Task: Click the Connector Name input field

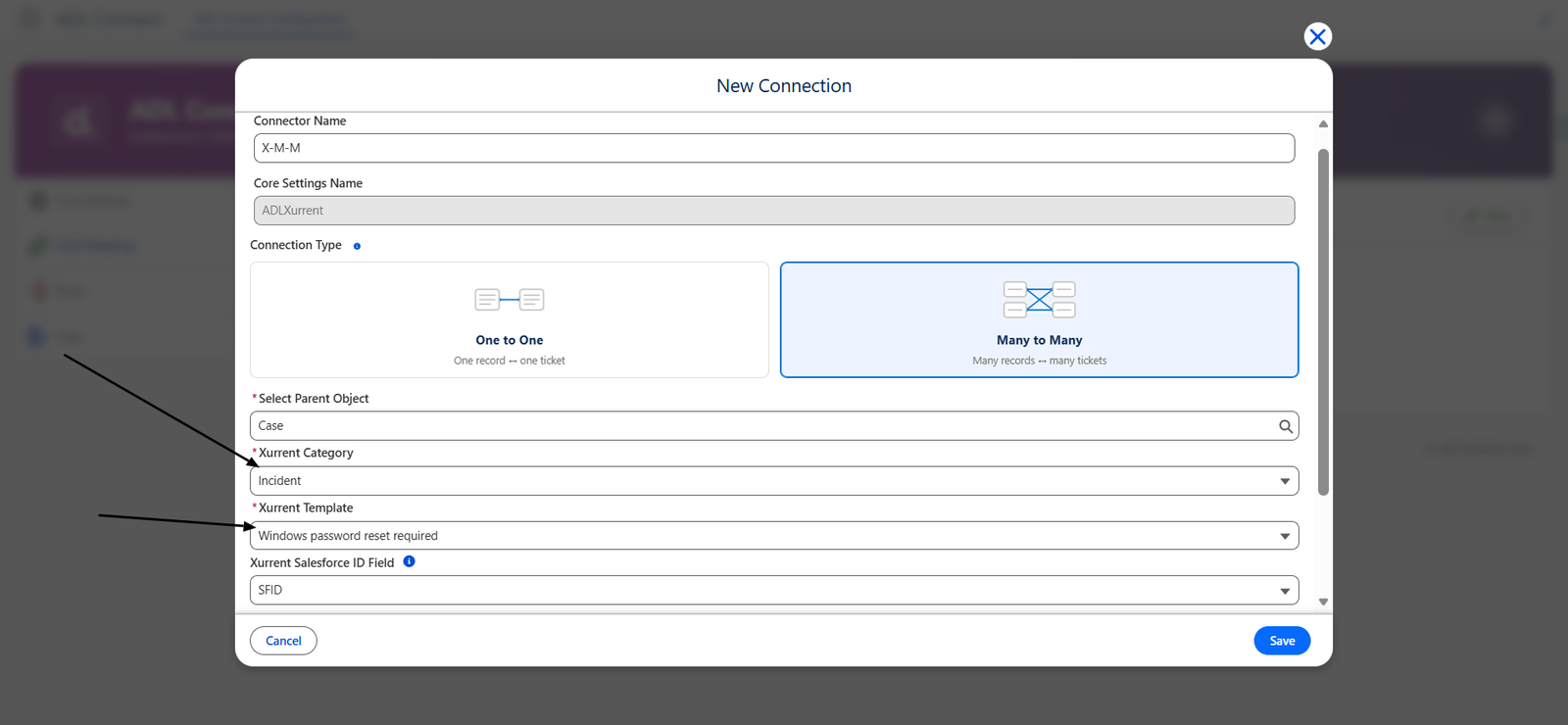Action: [774, 148]
